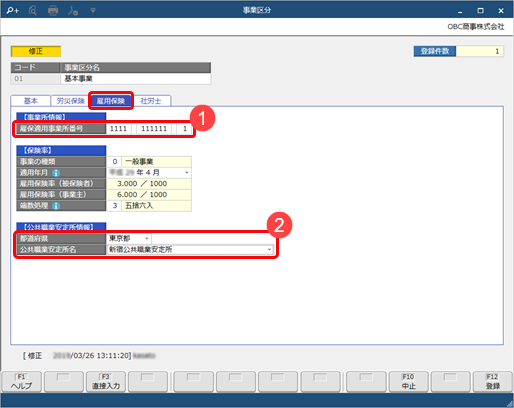Click info icon next to 端数処理
The height and width of the screenshot is (408, 514).
tap(56, 206)
